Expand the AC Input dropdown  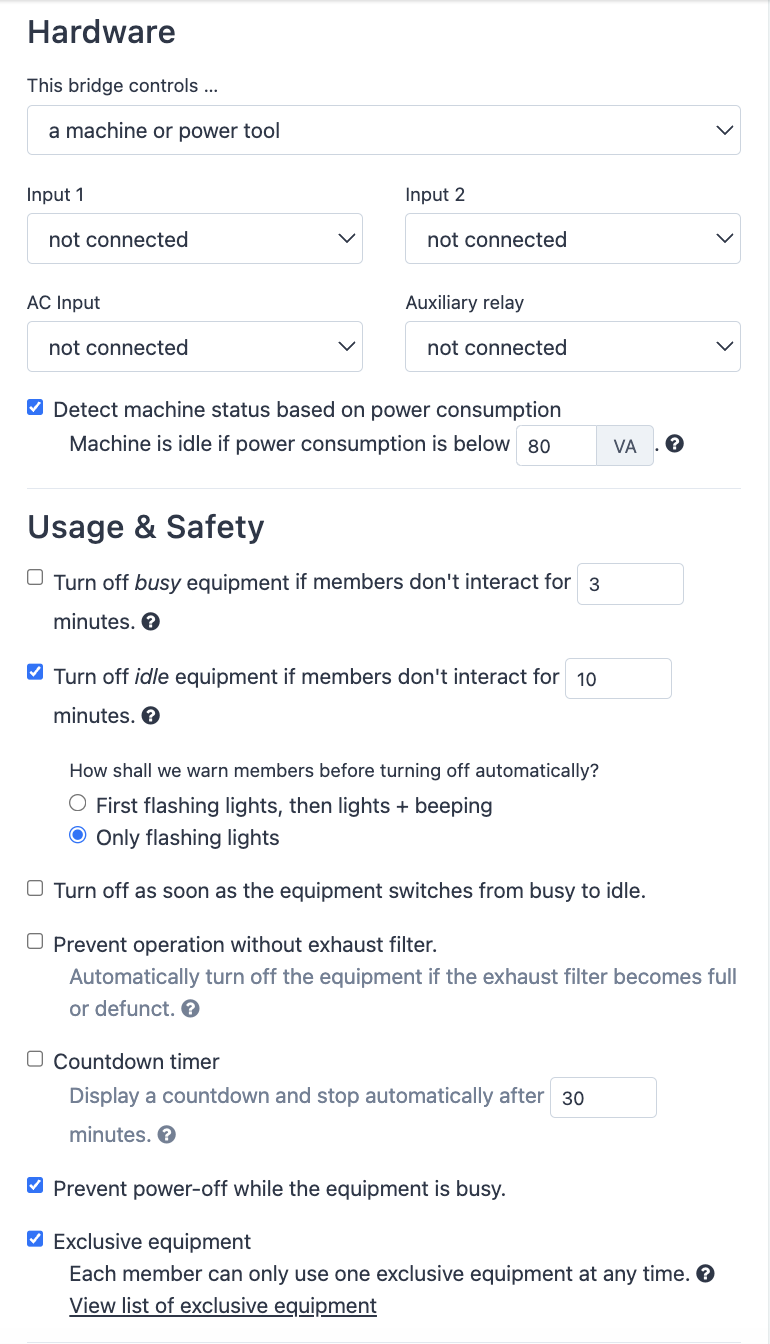pos(195,347)
